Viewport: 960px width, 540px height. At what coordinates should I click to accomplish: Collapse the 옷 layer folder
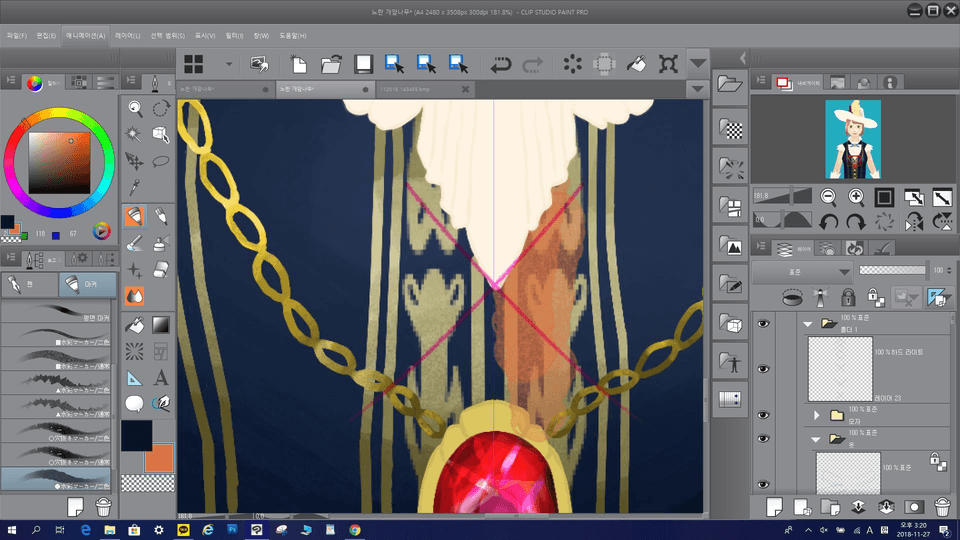tap(816, 439)
